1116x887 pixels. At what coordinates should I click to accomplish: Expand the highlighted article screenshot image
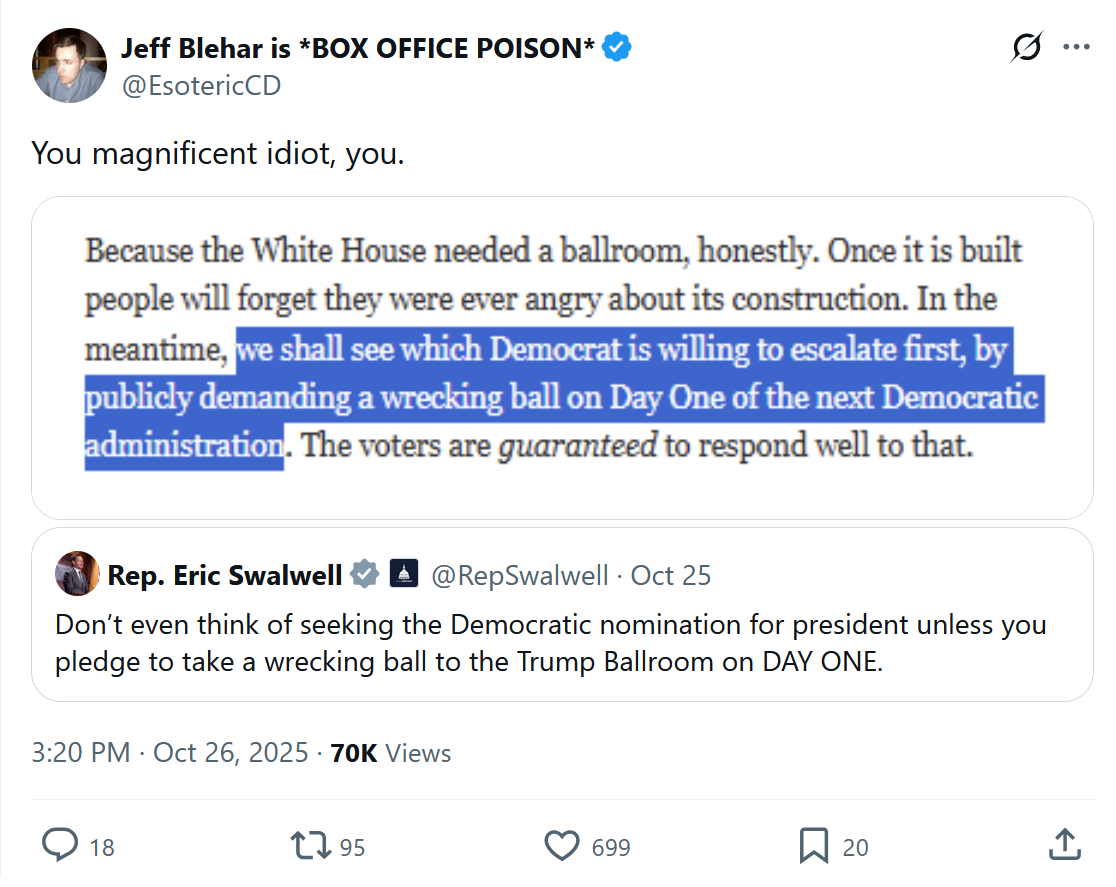tap(562, 357)
